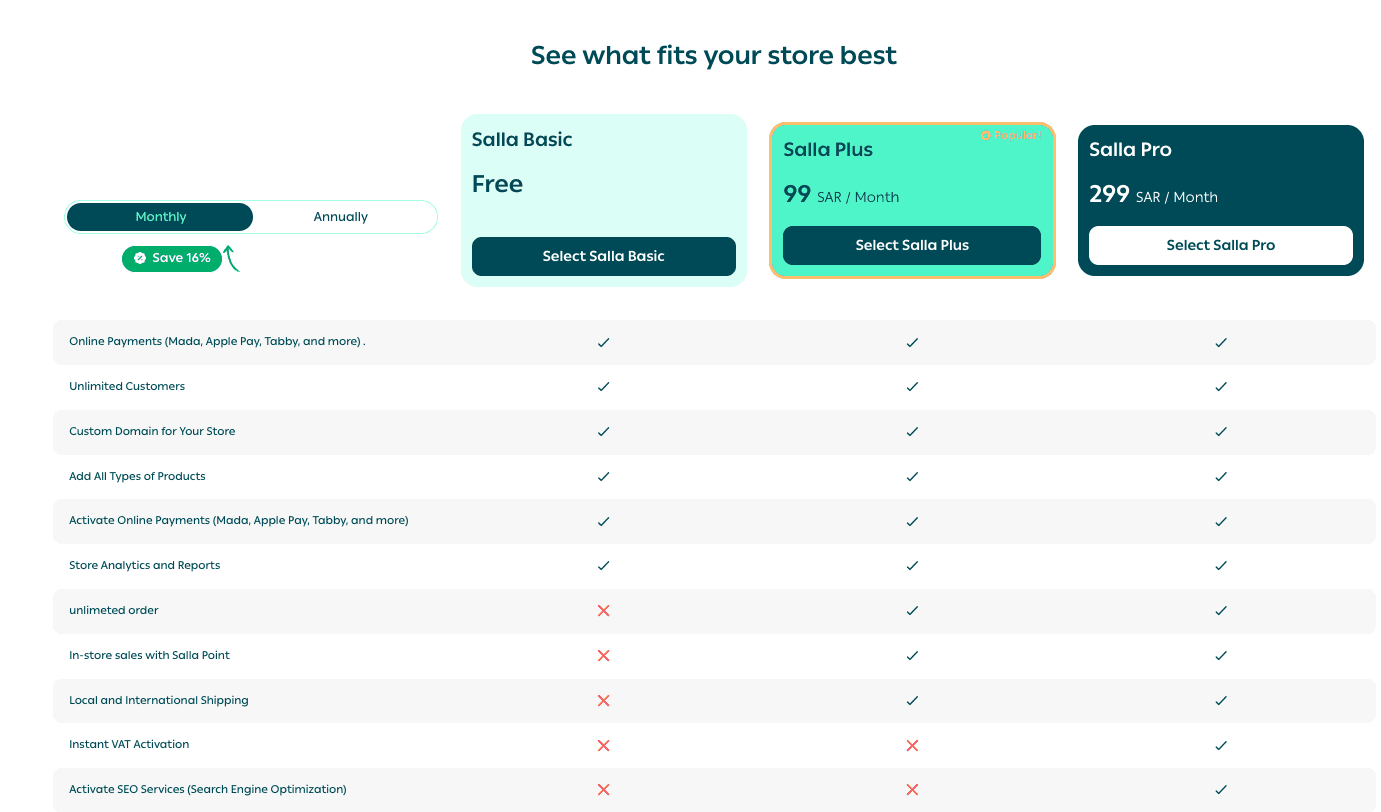Click Salla Plus checkmark for Store Analytics and Reports
1381x812 pixels.
point(912,566)
